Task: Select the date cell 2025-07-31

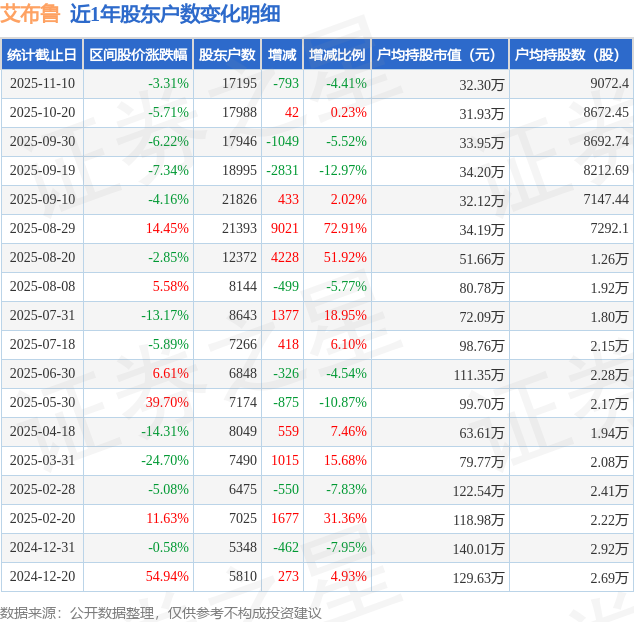Action: click(42, 315)
